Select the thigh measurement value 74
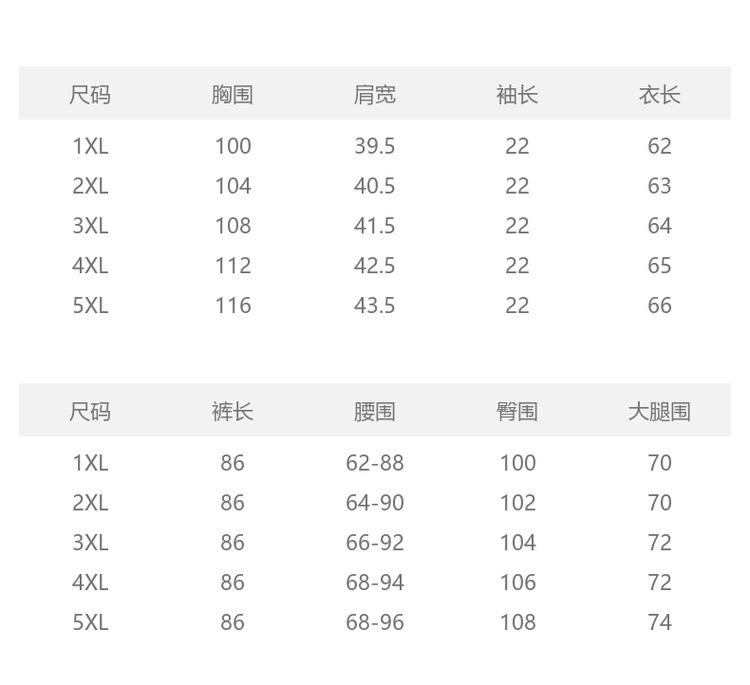 point(659,623)
